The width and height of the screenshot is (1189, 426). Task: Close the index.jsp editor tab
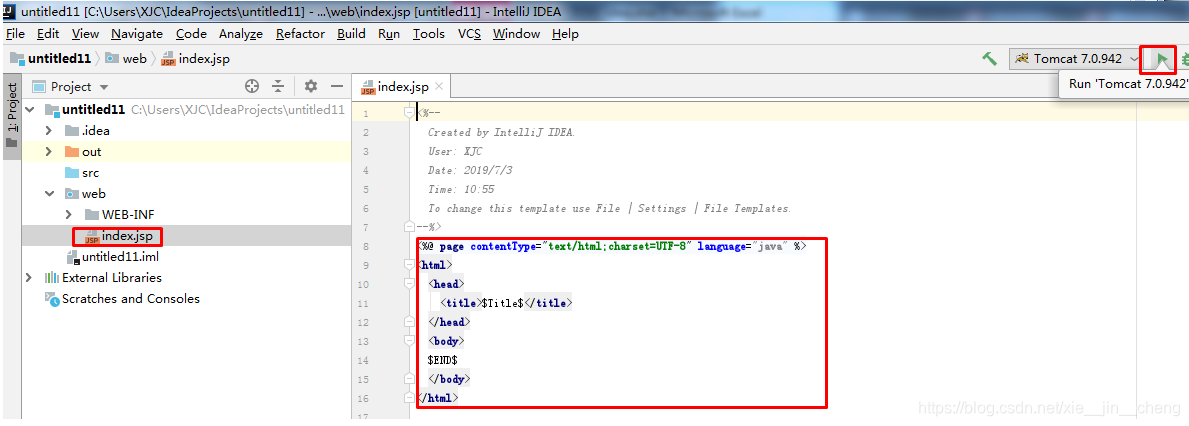438,86
